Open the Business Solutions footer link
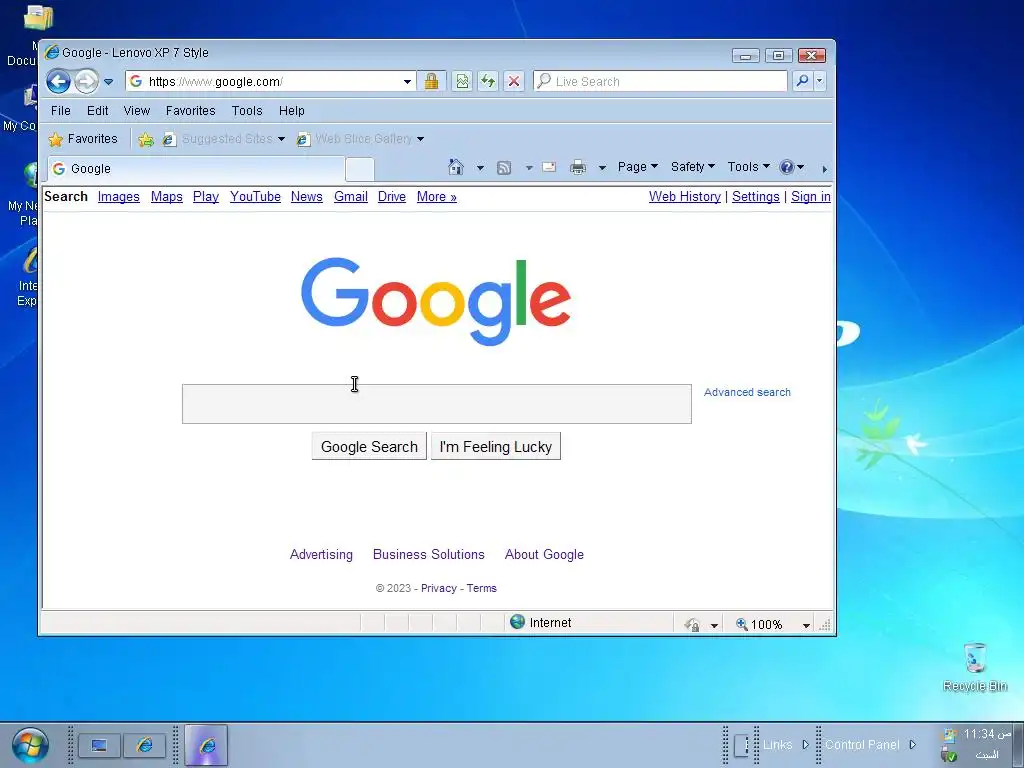This screenshot has width=1024, height=768. [428, 554]
